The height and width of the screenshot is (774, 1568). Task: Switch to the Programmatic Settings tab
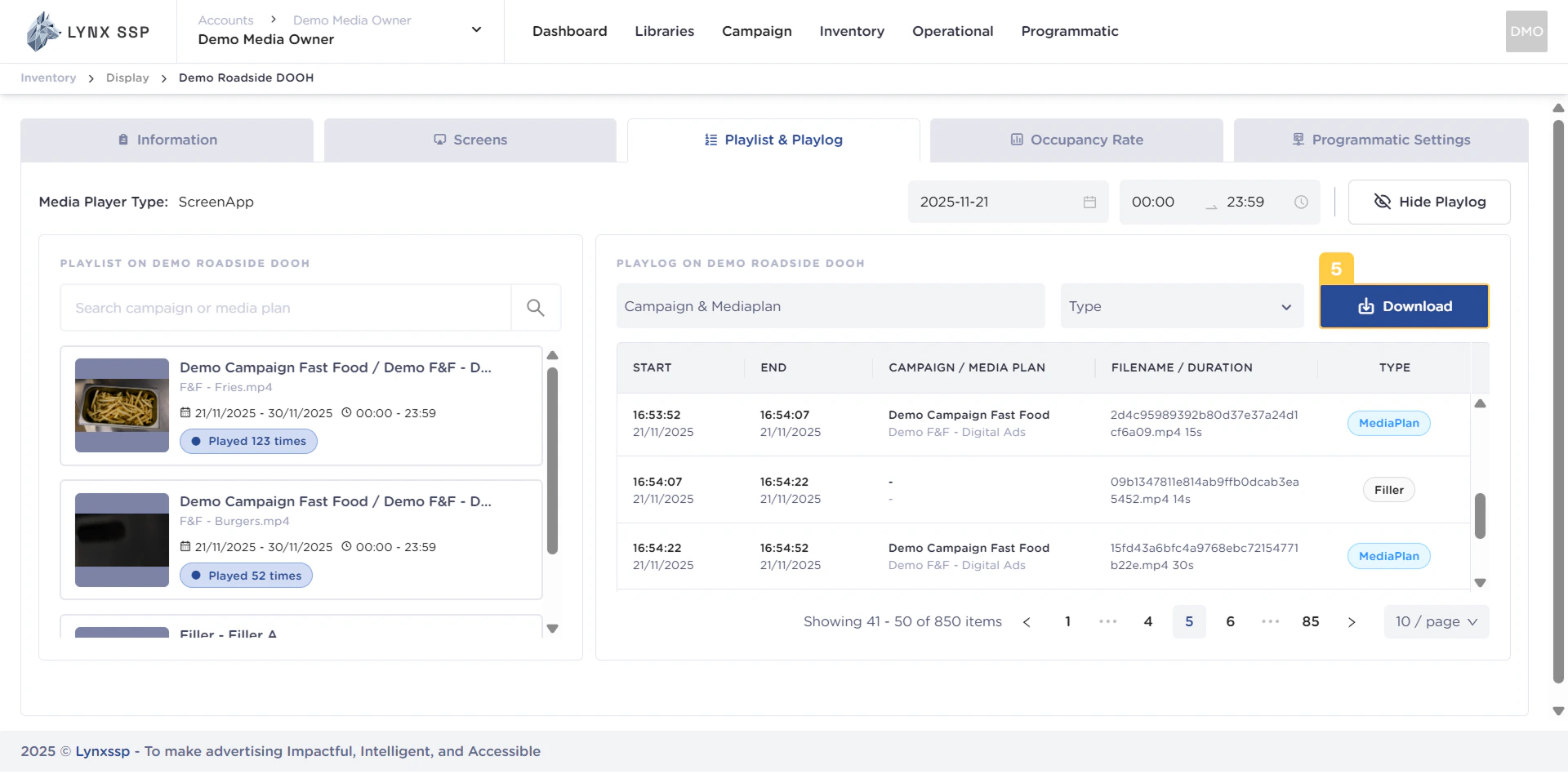point(1381,140)
